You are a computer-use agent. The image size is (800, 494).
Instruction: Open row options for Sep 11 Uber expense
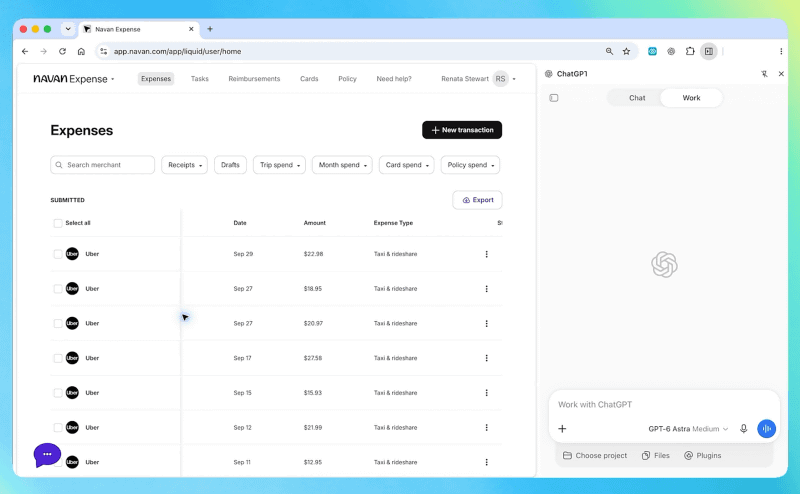click(486, 462)
